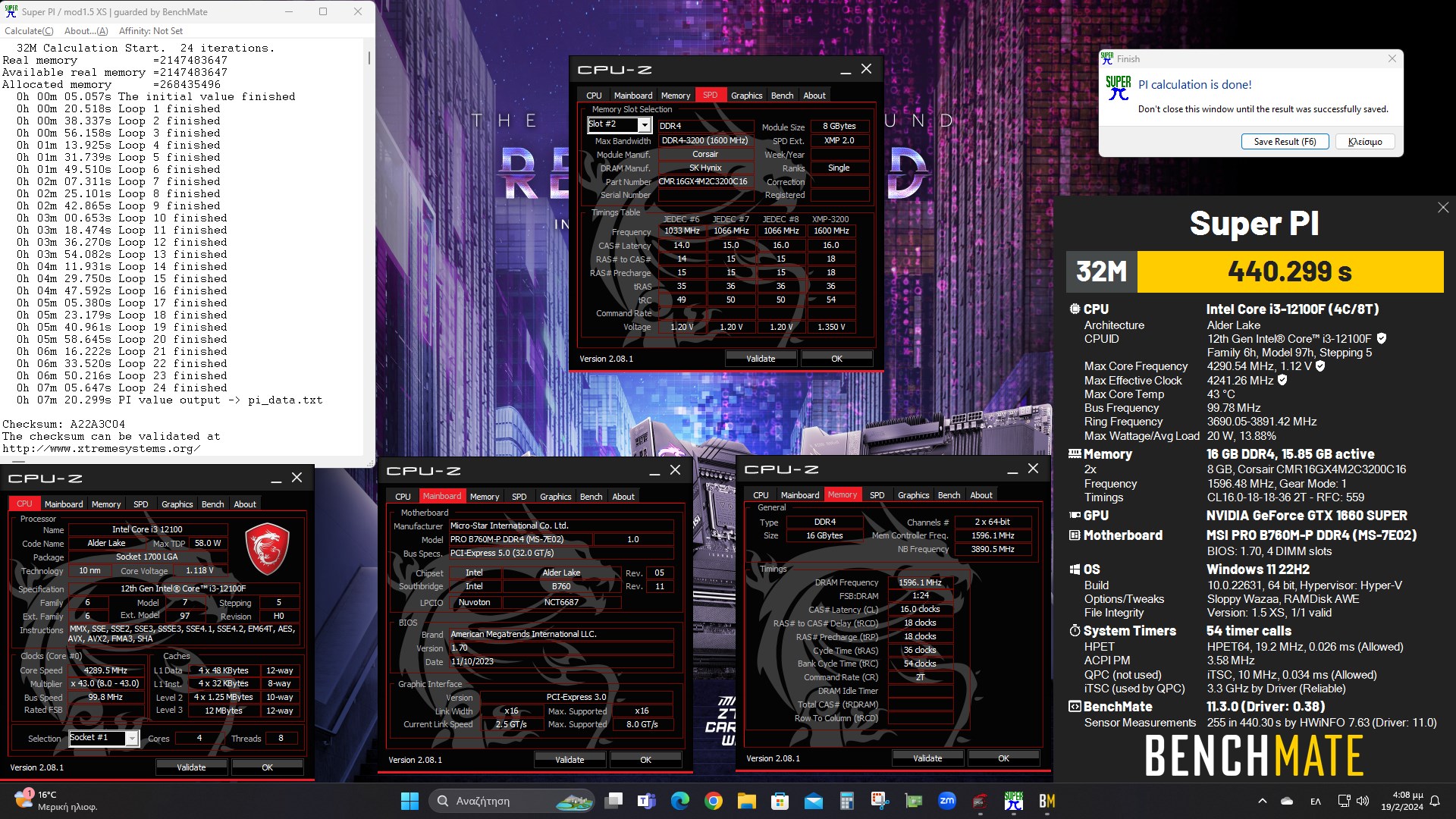
Task: Click Validate in the Memory CPU-Z window
Action: coord(927,758)
